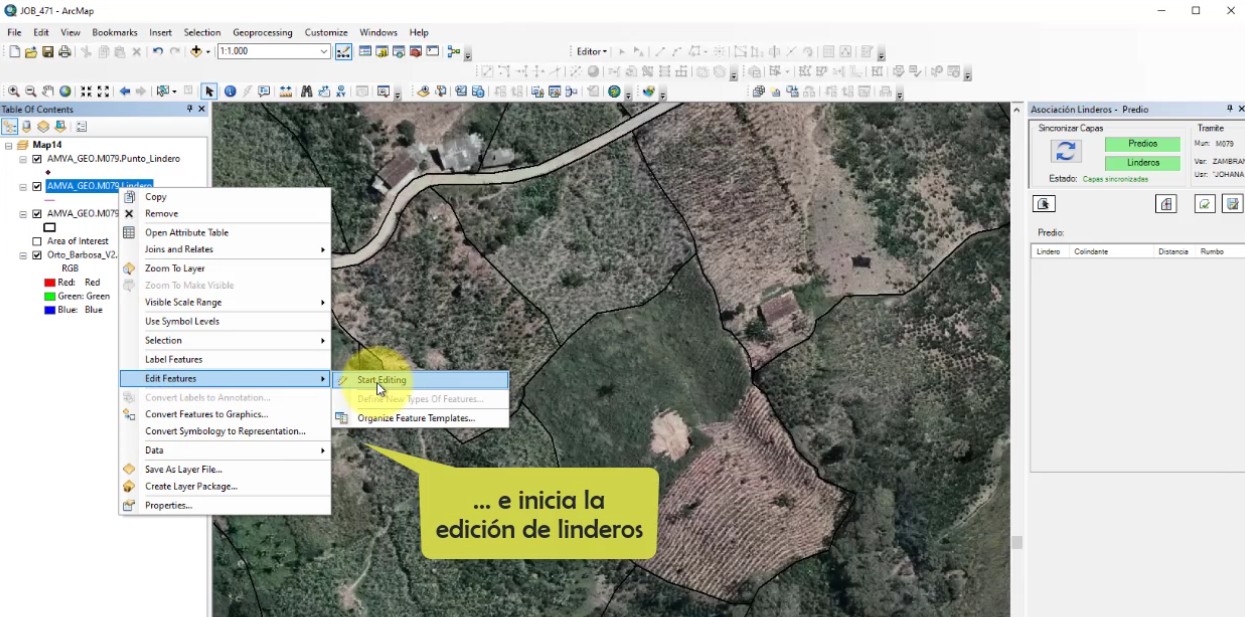Open the Geoprocessing menu
This screenshot has width=1245, height=617.
[x=260, y=33]
